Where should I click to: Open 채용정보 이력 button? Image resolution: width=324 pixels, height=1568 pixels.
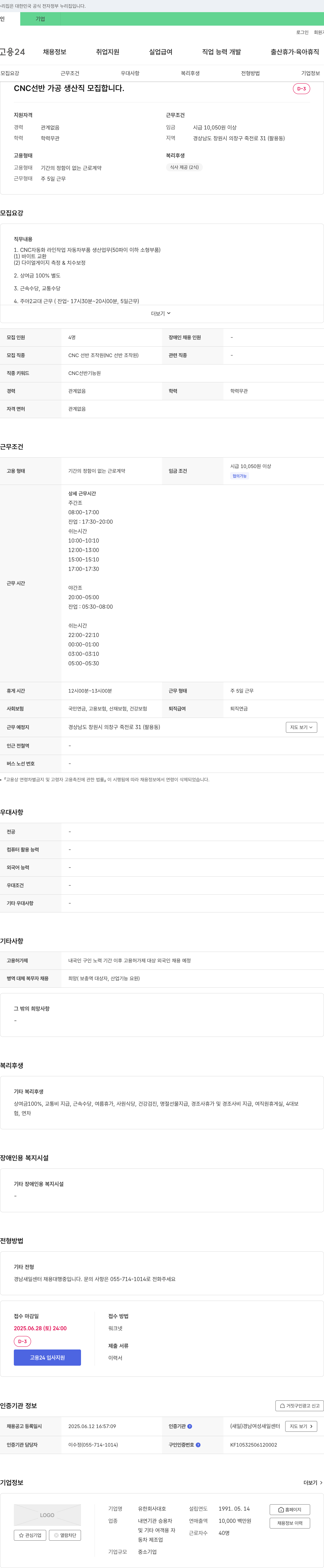[290, 1523]
